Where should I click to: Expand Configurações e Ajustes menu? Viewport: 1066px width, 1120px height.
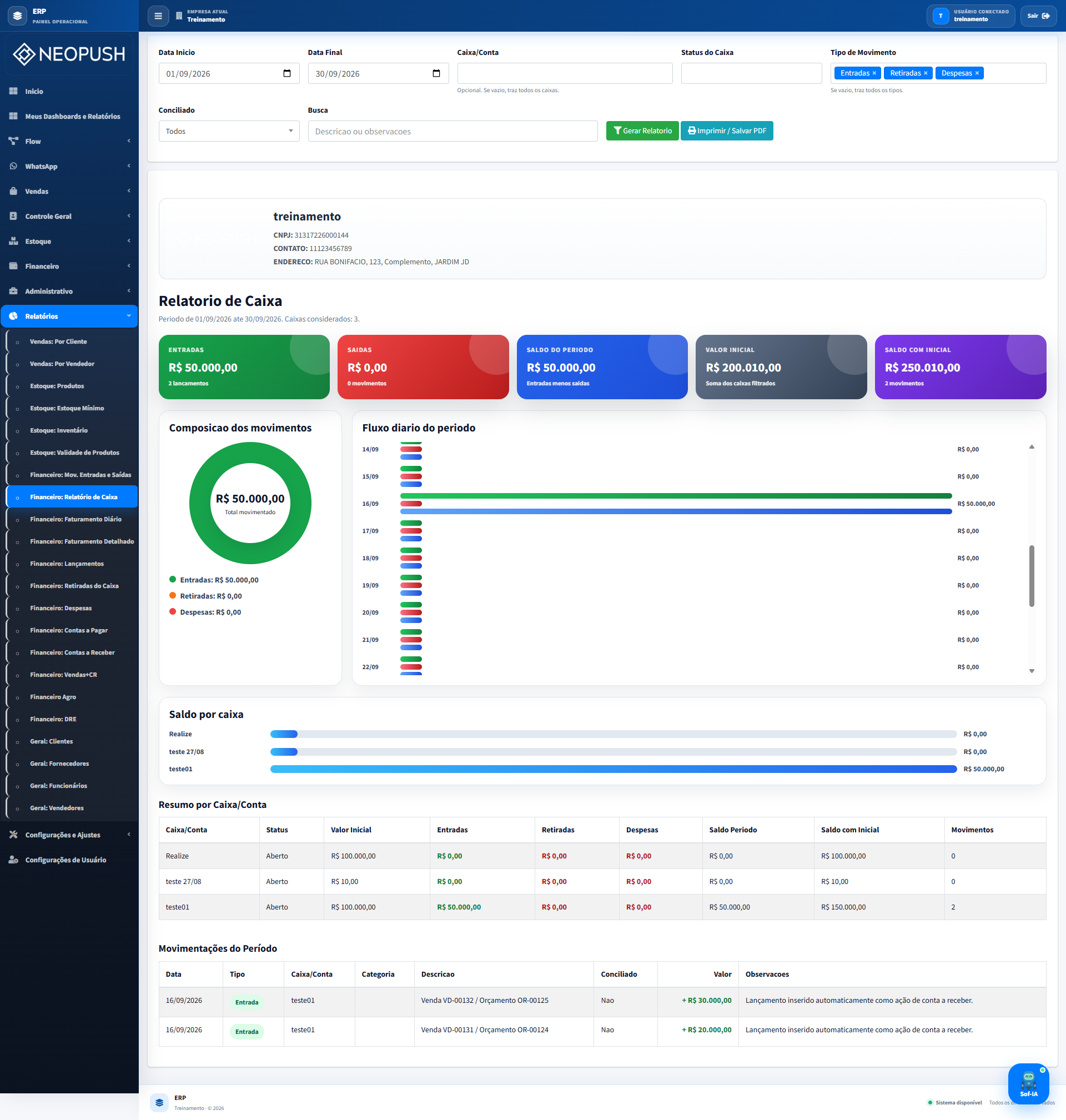click(69, 835)
